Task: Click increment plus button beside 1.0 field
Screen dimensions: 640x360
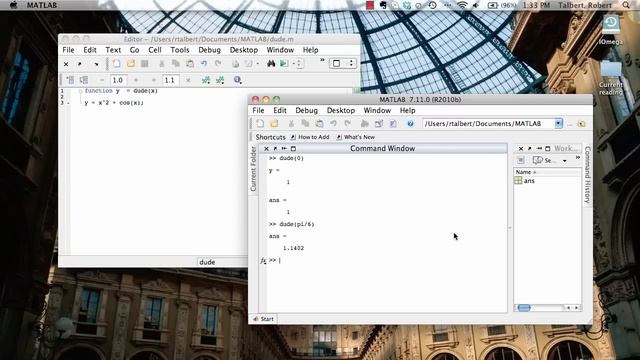Action: [x=136, y=80]
